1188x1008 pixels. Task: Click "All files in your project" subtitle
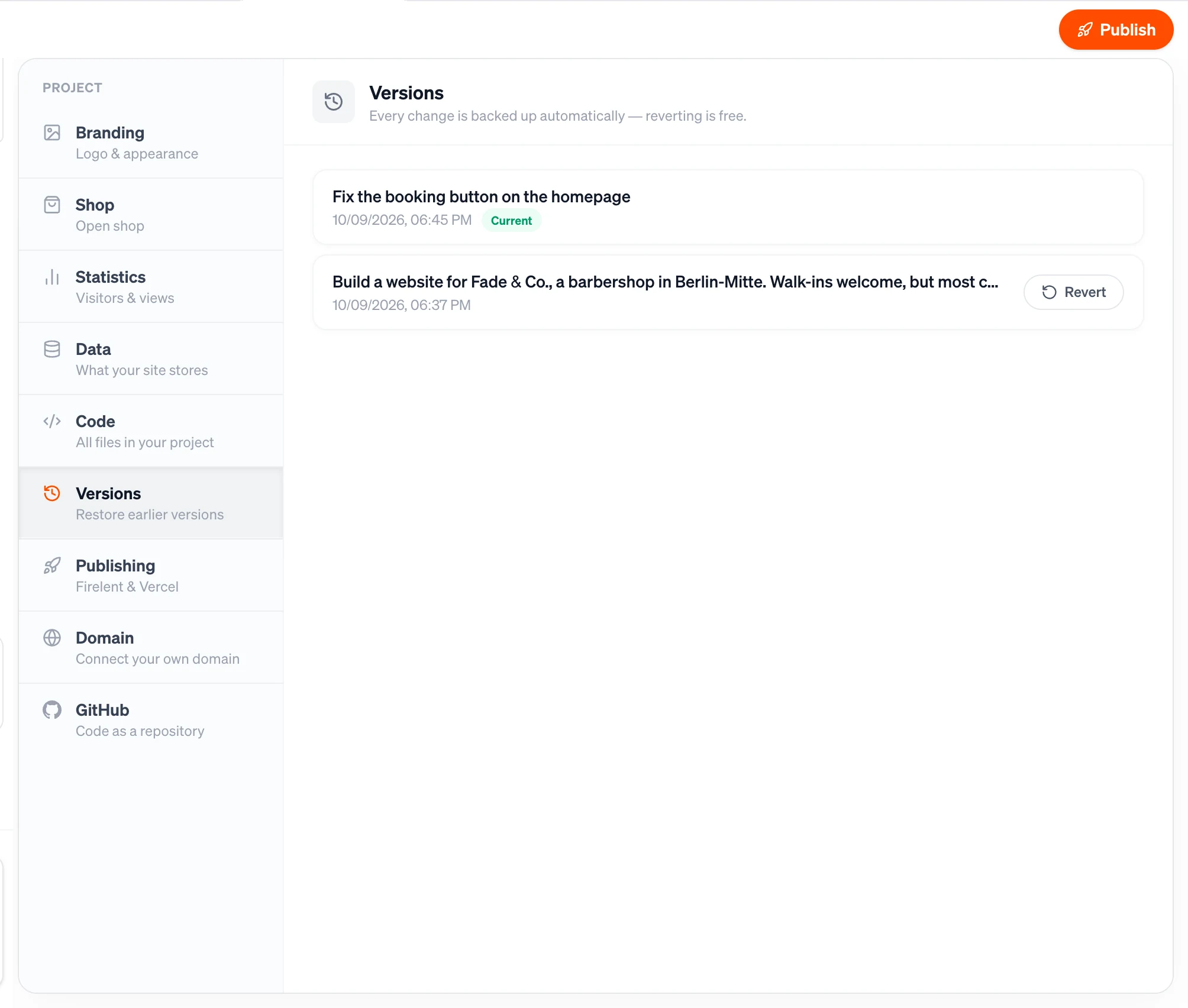(144, 442)
